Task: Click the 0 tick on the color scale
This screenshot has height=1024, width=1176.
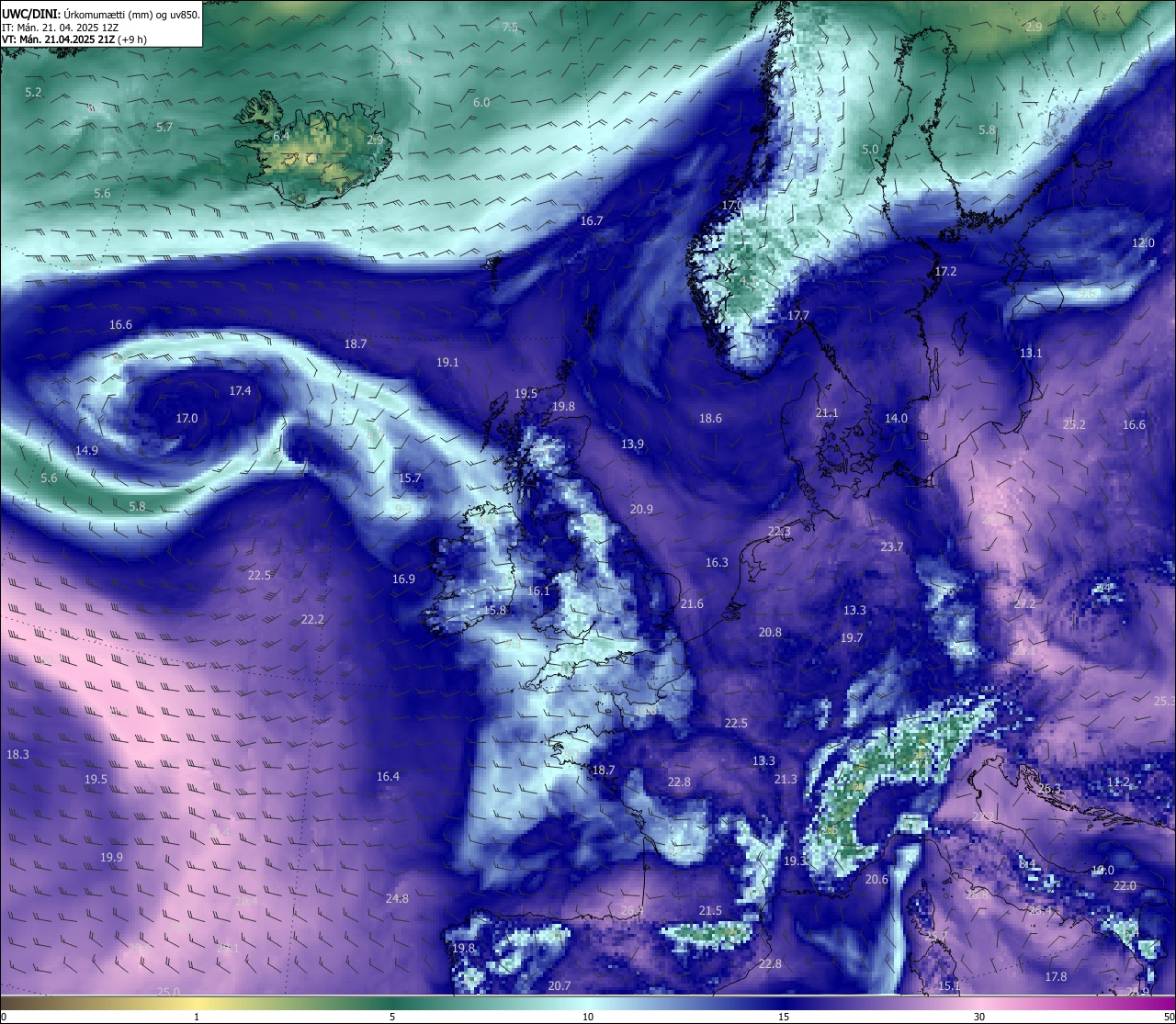Action: (x=4, y=1017)
